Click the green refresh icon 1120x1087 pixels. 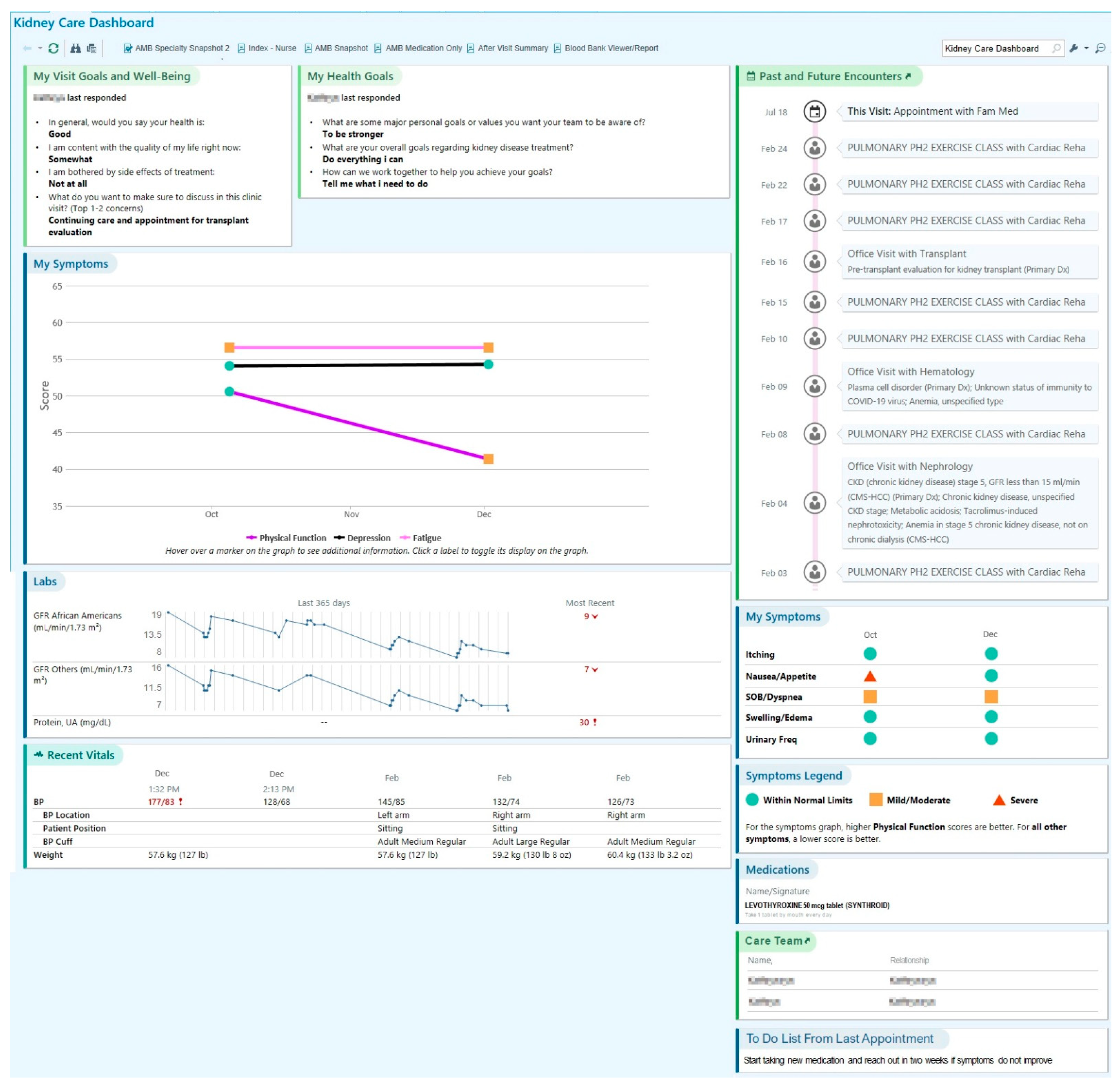coord(53,49)
